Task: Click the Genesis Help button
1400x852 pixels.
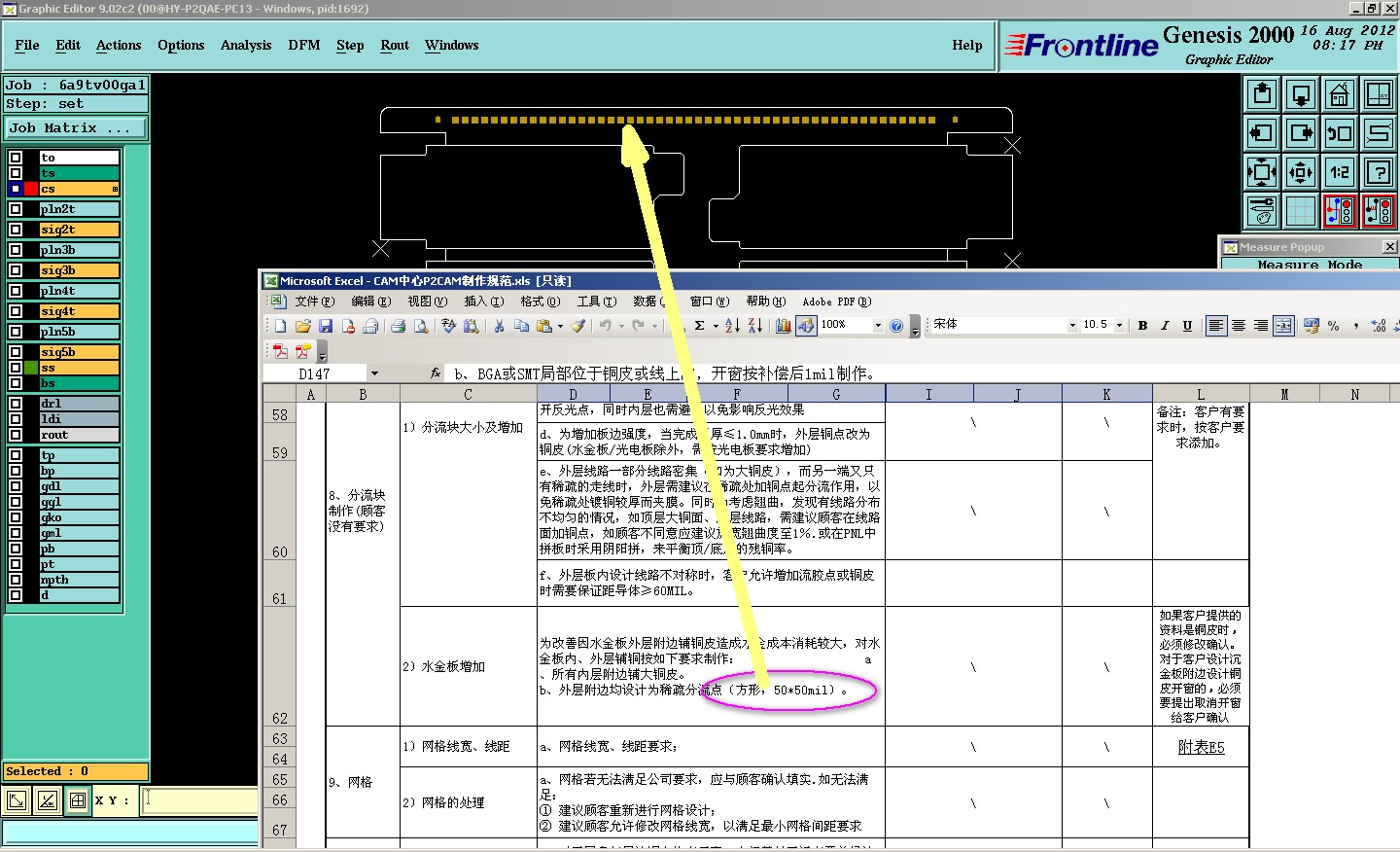Action: point(967,45)
